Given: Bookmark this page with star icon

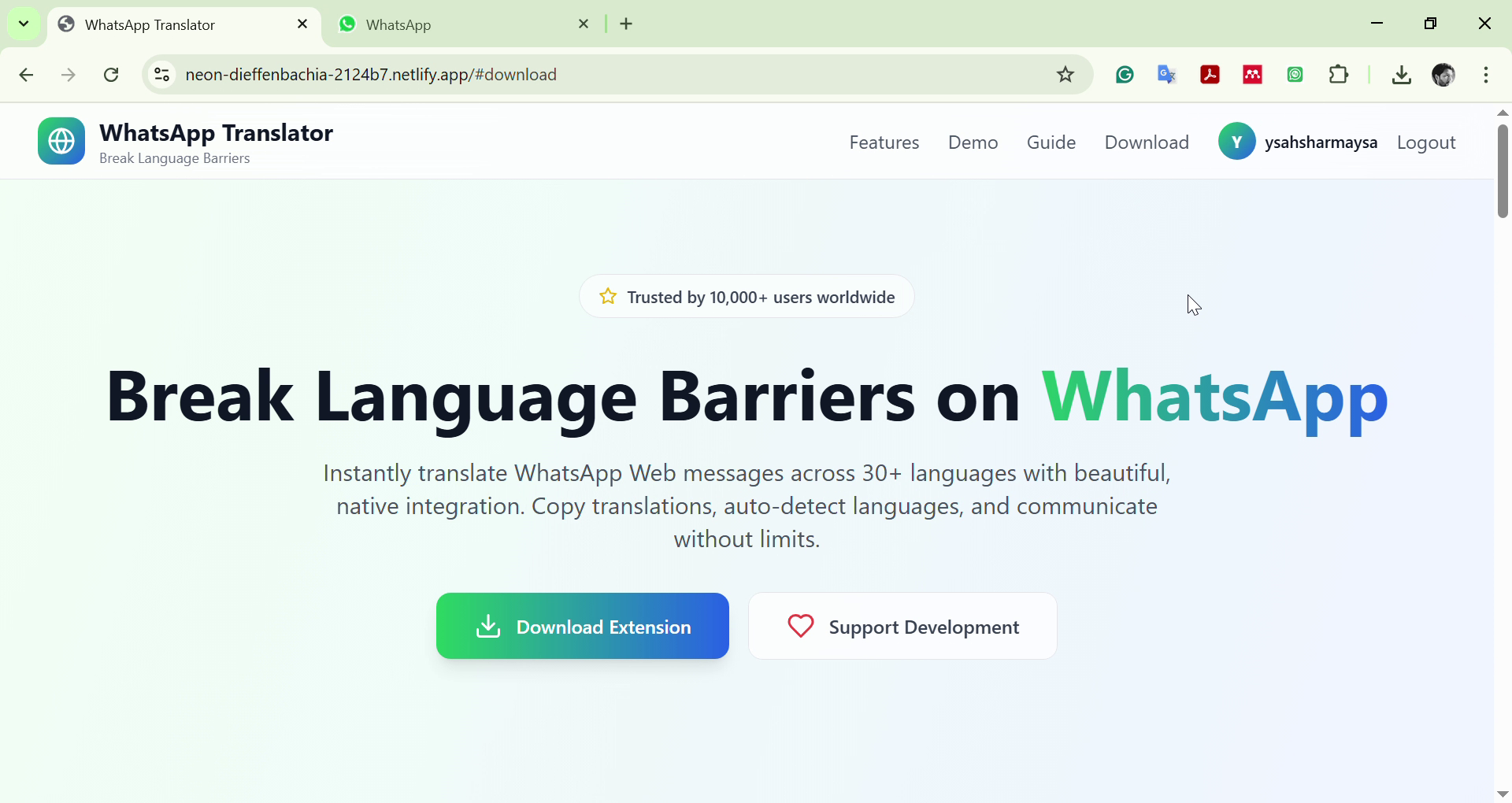Looking at the screenshot, I should click(x=1065, y=75).
